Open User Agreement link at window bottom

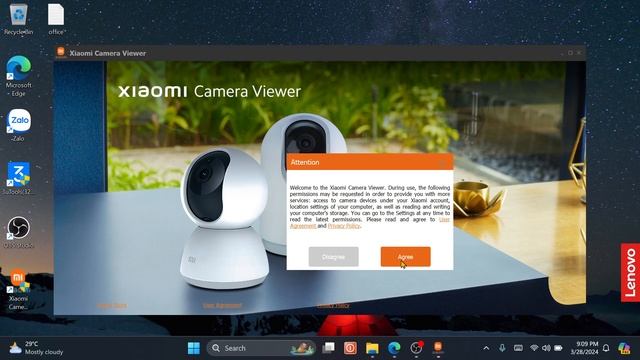[222, 305]
